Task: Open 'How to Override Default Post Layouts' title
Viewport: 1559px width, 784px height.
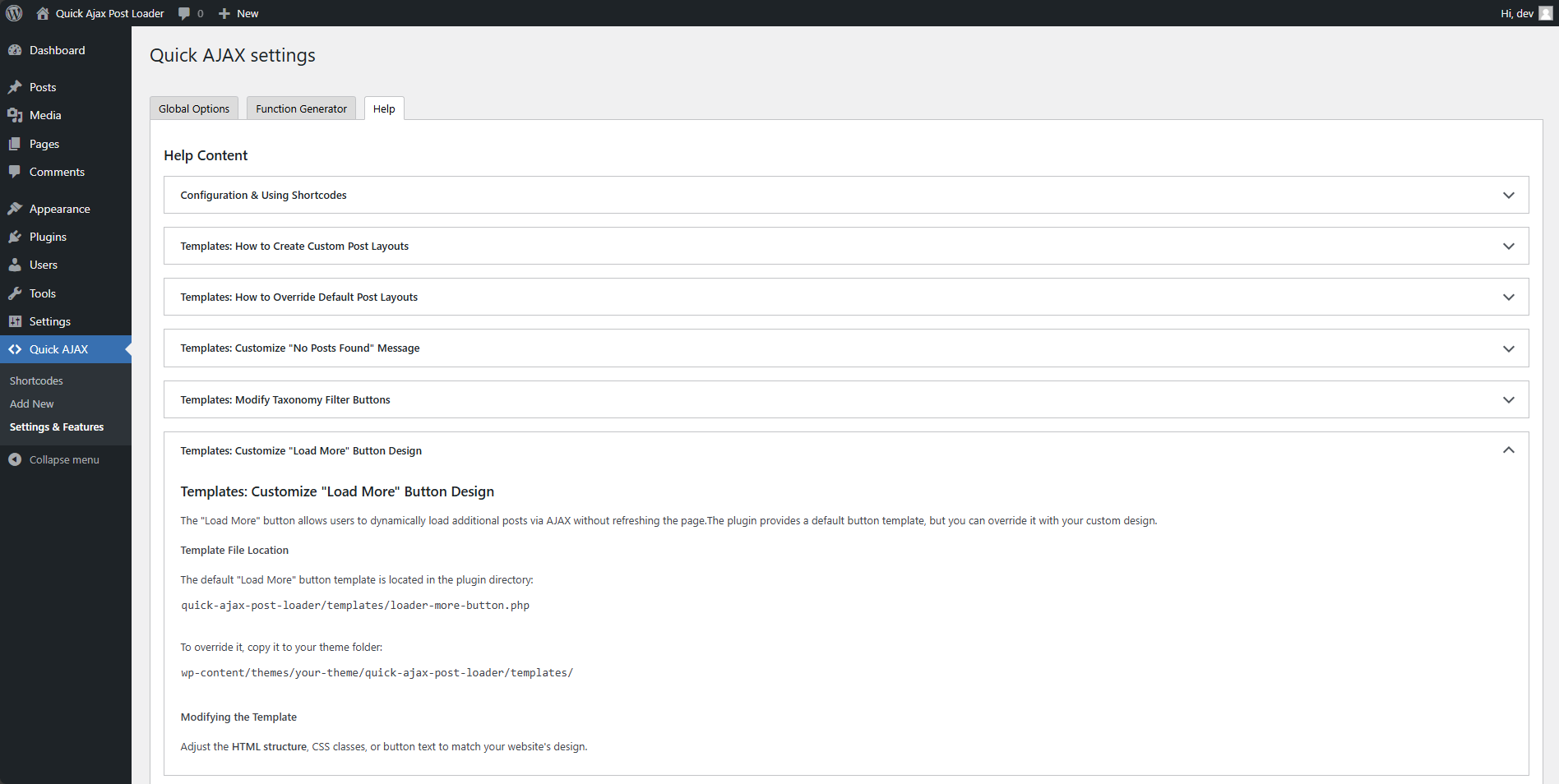Action: pos(299,297)
